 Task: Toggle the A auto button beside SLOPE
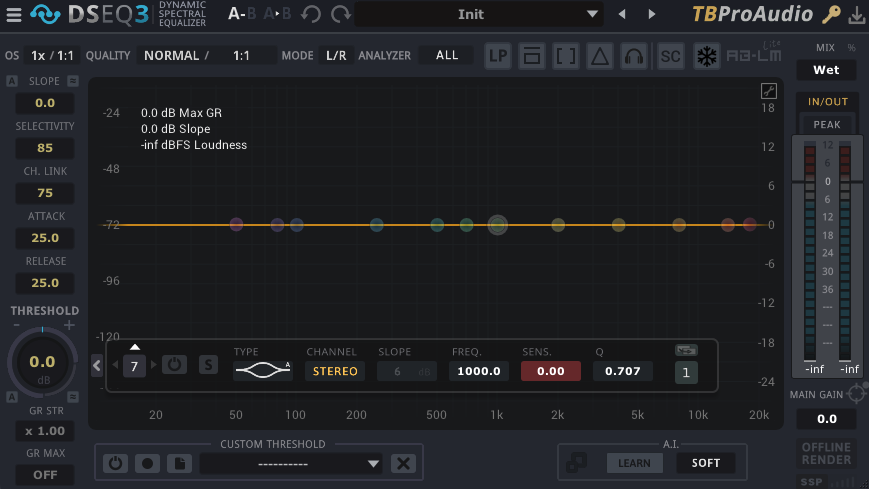click(x=12, y=81)
